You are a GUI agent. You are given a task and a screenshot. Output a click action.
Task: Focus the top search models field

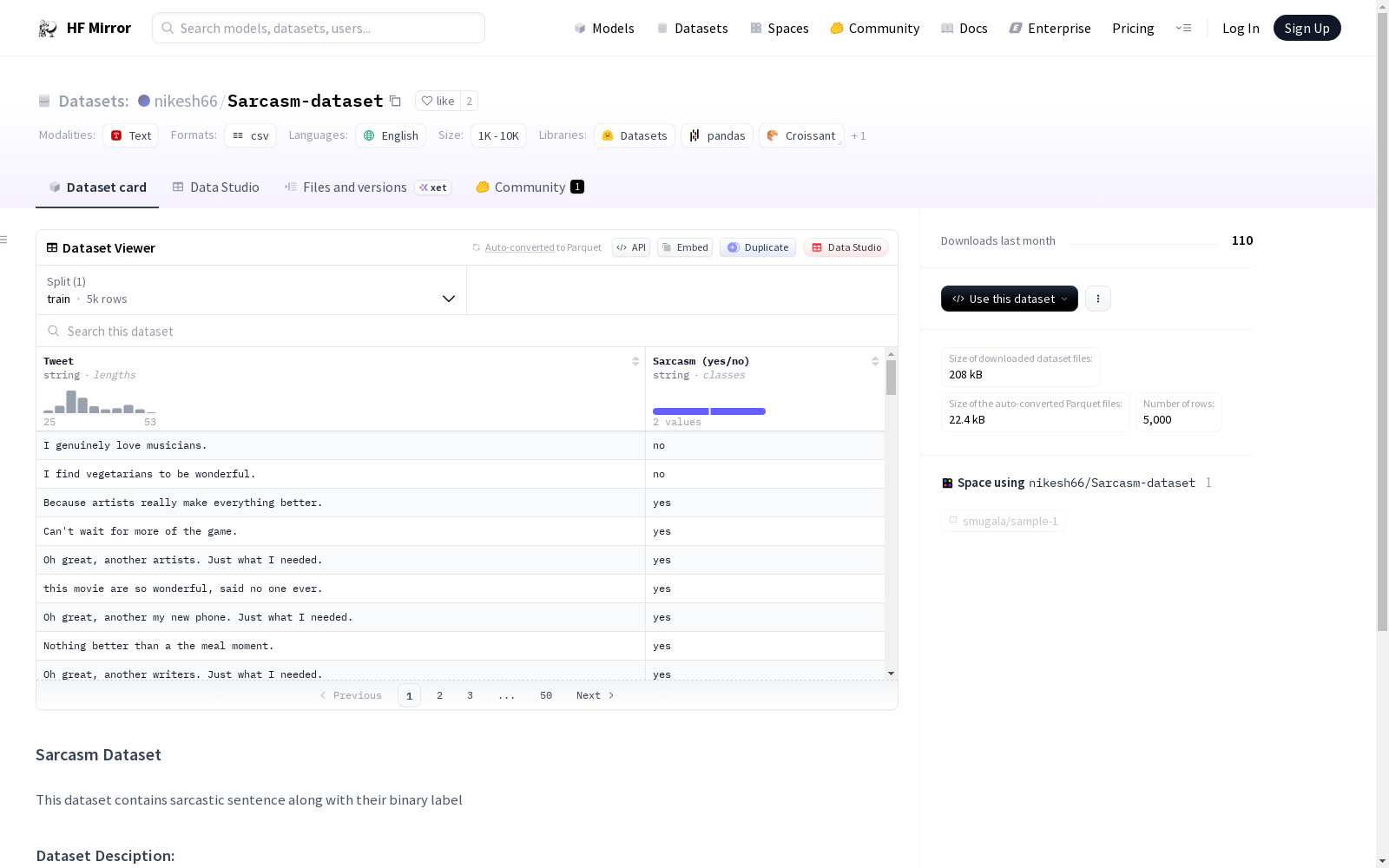tap(319, 28)
